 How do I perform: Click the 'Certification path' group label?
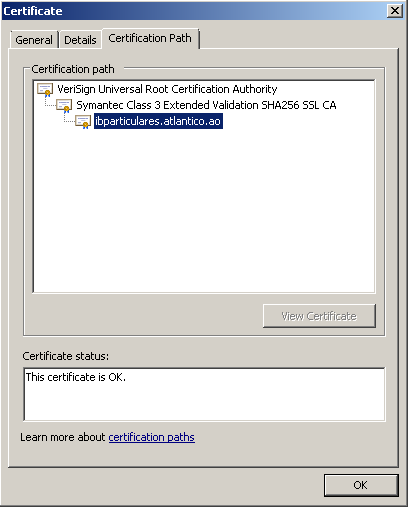73,69
